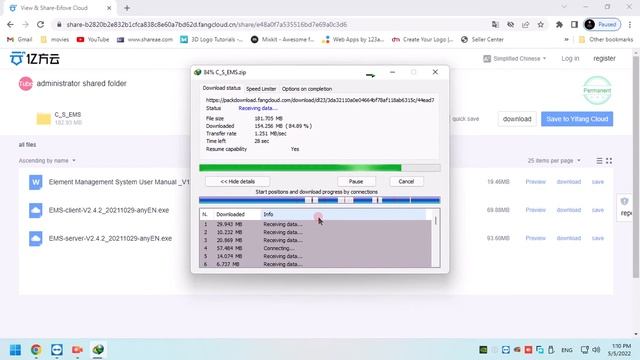Screen dimensions: 640x360
Task: Switch to grid view icon
Action: pos(609,161)
